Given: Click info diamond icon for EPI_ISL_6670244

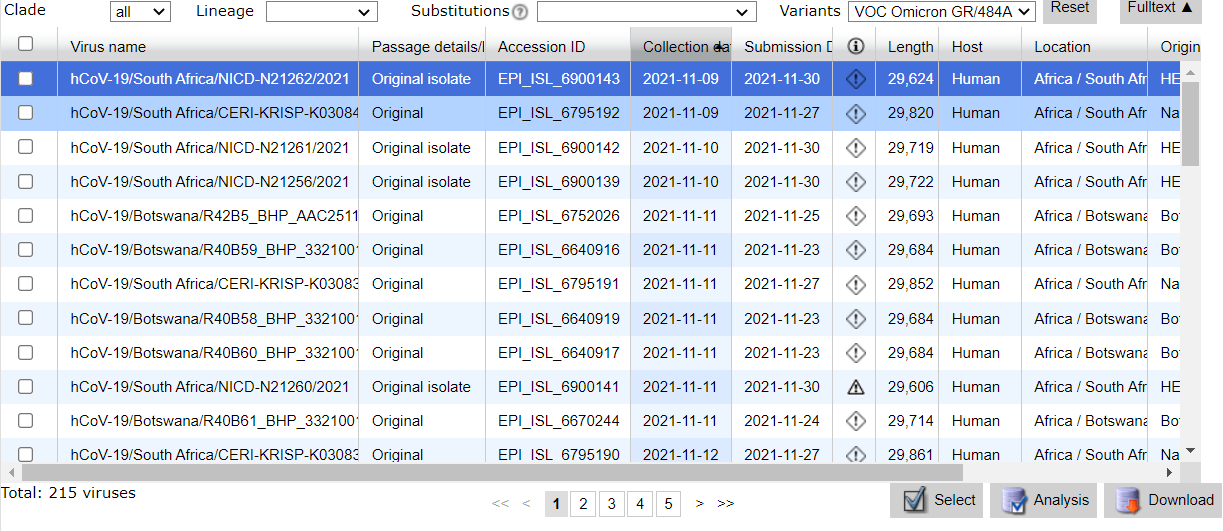Looking at the screenshot, I should pos(855,421).
